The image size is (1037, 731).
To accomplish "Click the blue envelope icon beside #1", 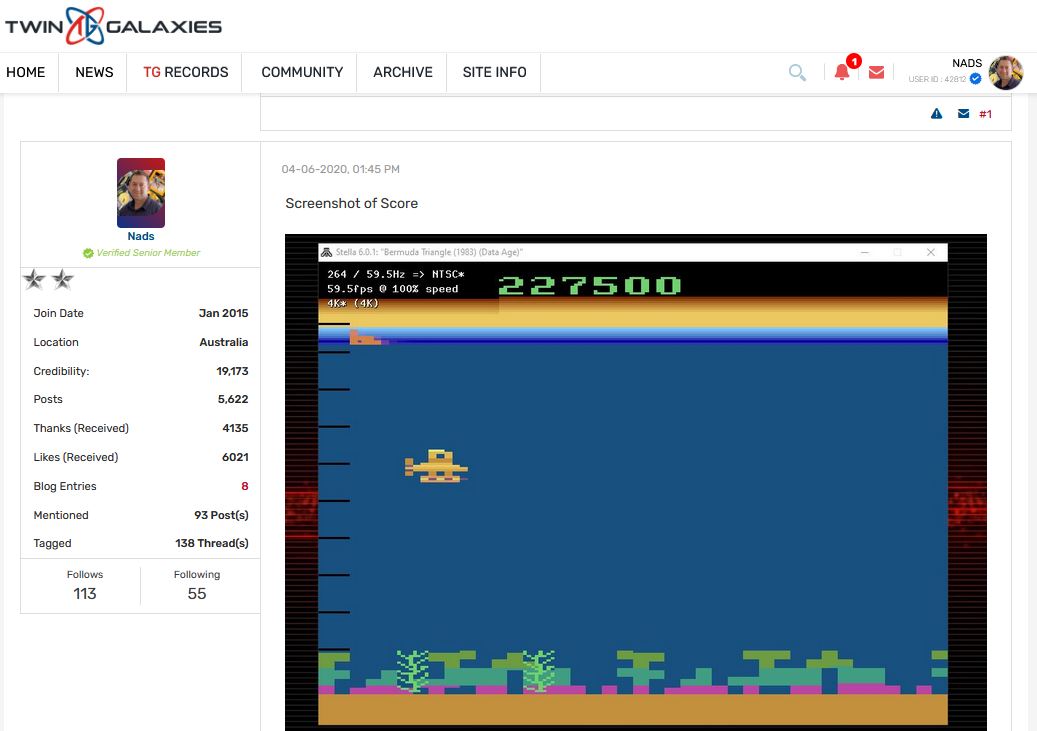I will pyautogui.click(x=963, y=114).
